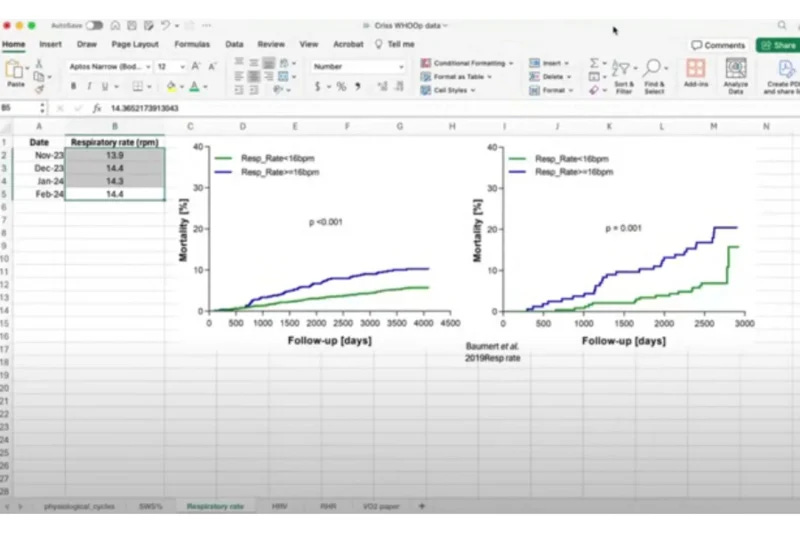
Task: Toggle align right for cell text
Action: (268, 77)
